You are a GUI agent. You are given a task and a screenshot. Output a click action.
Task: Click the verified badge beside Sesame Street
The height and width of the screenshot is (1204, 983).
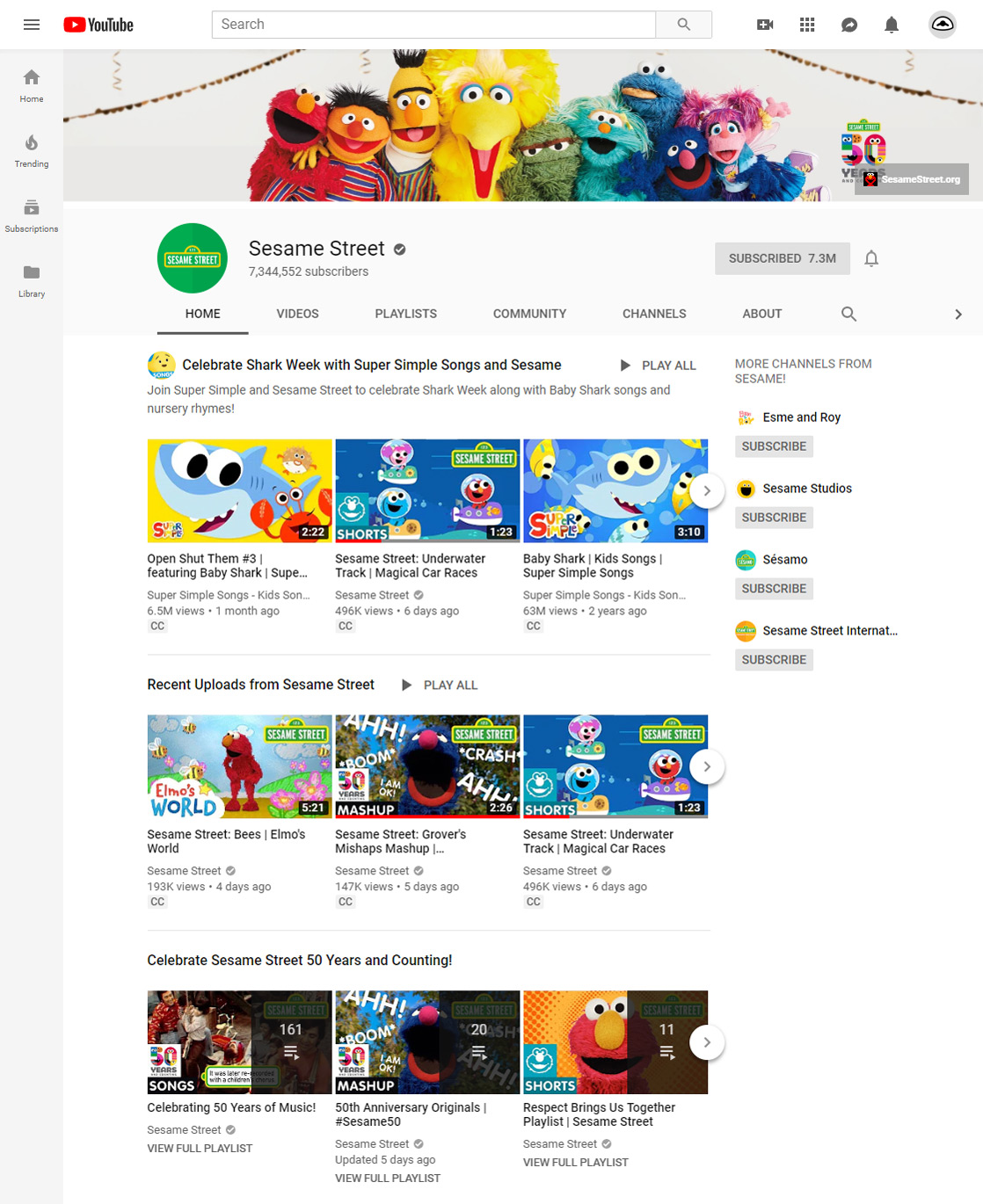tap(400, 250)
